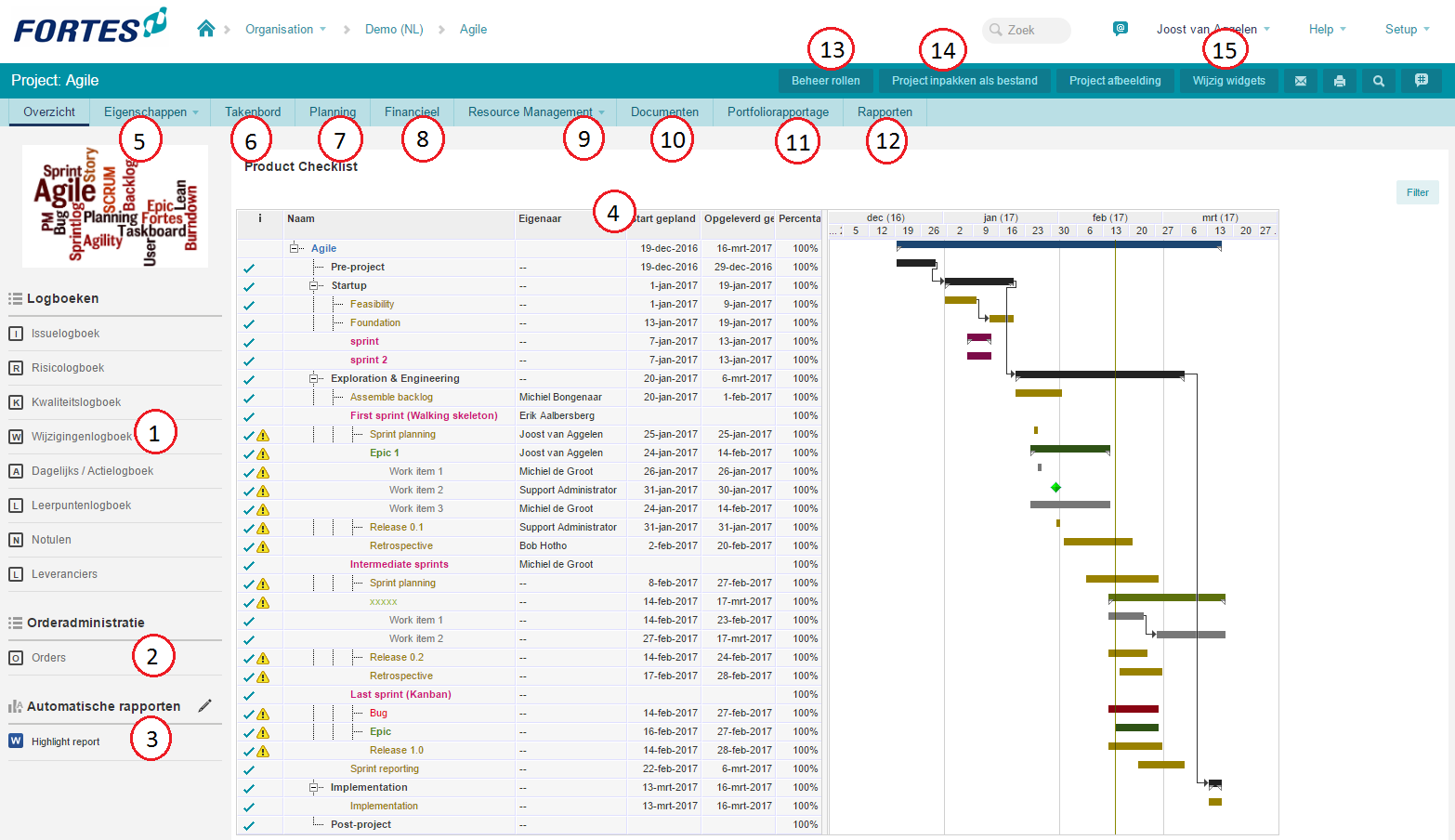The image size is (1455, 840).
Task: Open the Joost van Aggelen user menu
Action: pos(1213,29)
